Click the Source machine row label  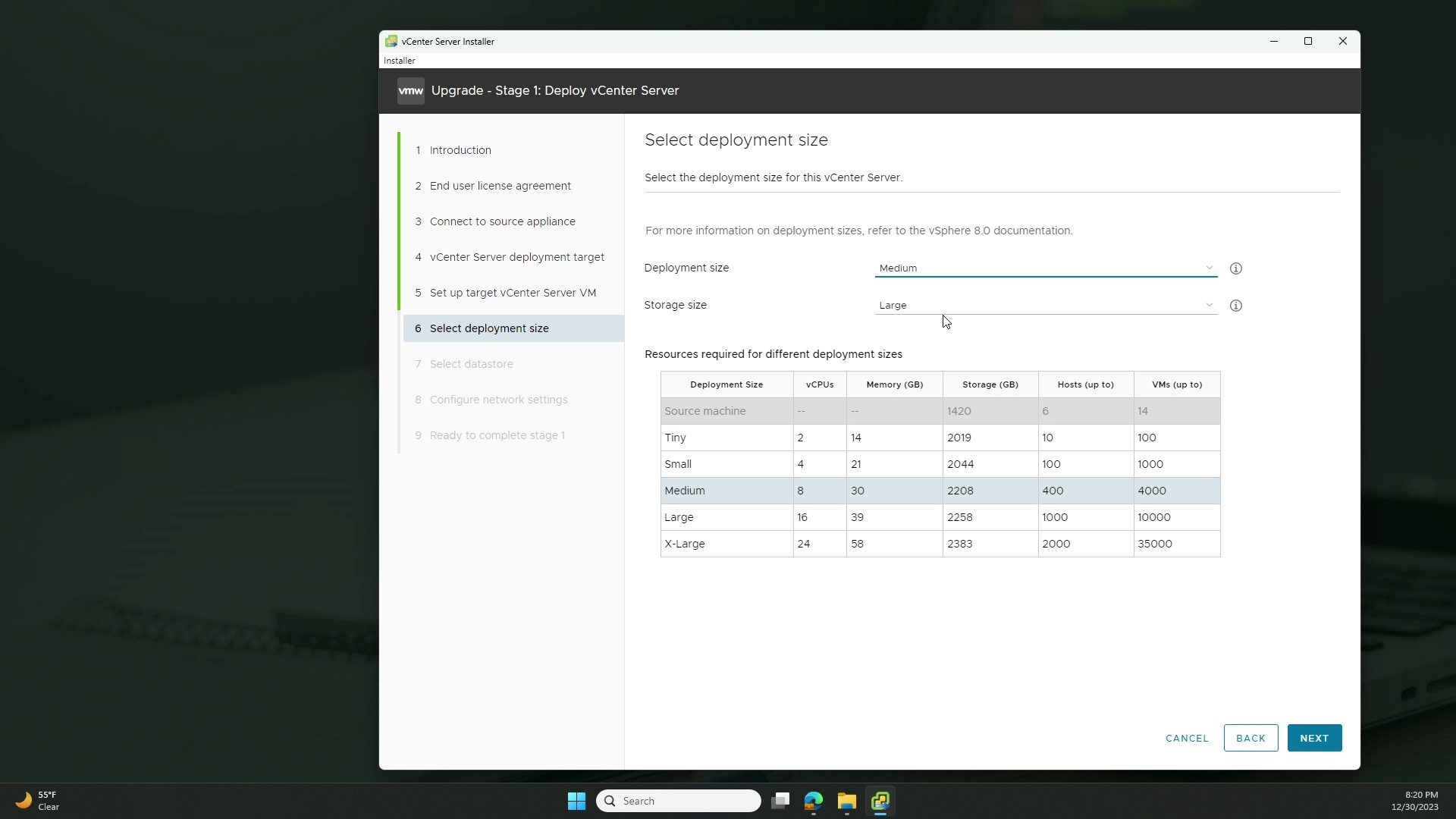coord(704,411)
